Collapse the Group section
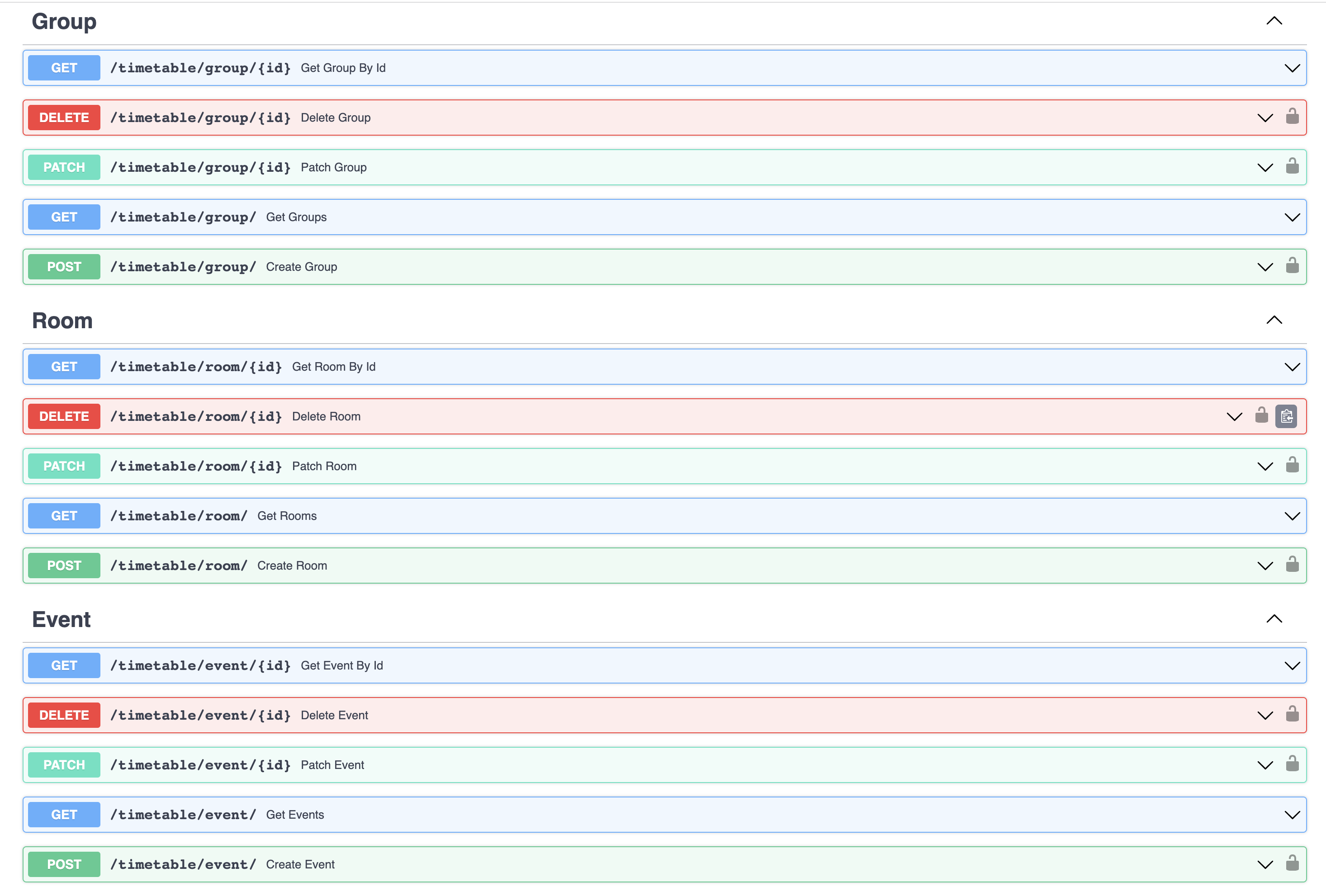1326x896 pixels. point(1274,21)
